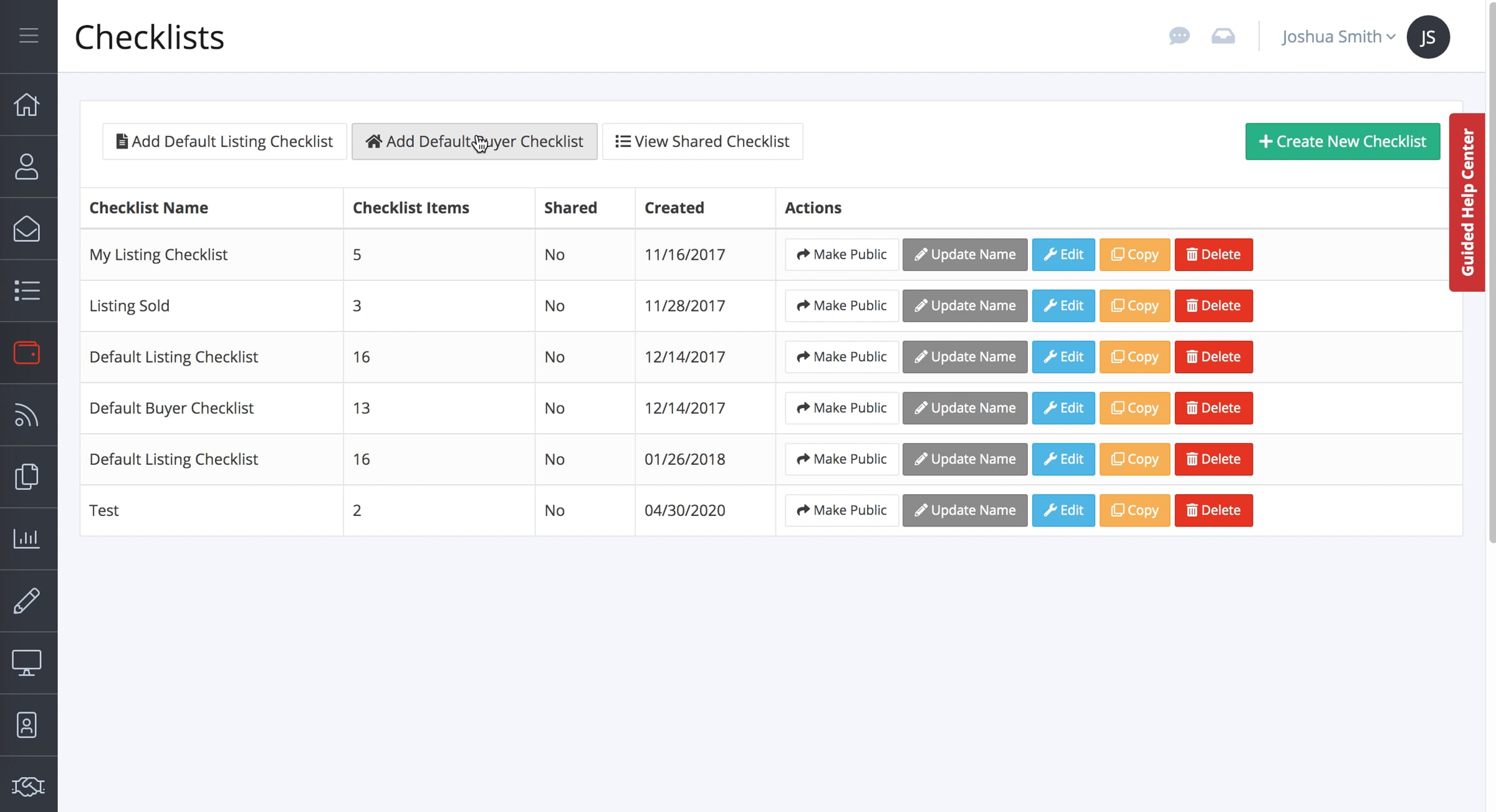Open reports via bar chart sidebar icon
The width and height of the screenshot is (1496, 812).
point(27,538)
